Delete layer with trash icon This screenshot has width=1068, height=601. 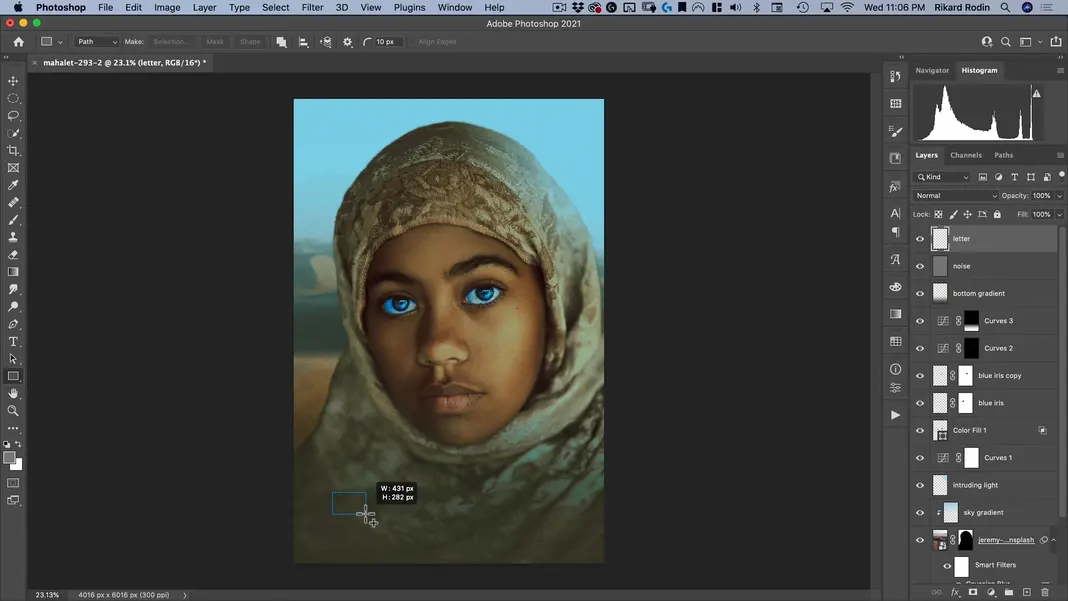(1045, 593)
